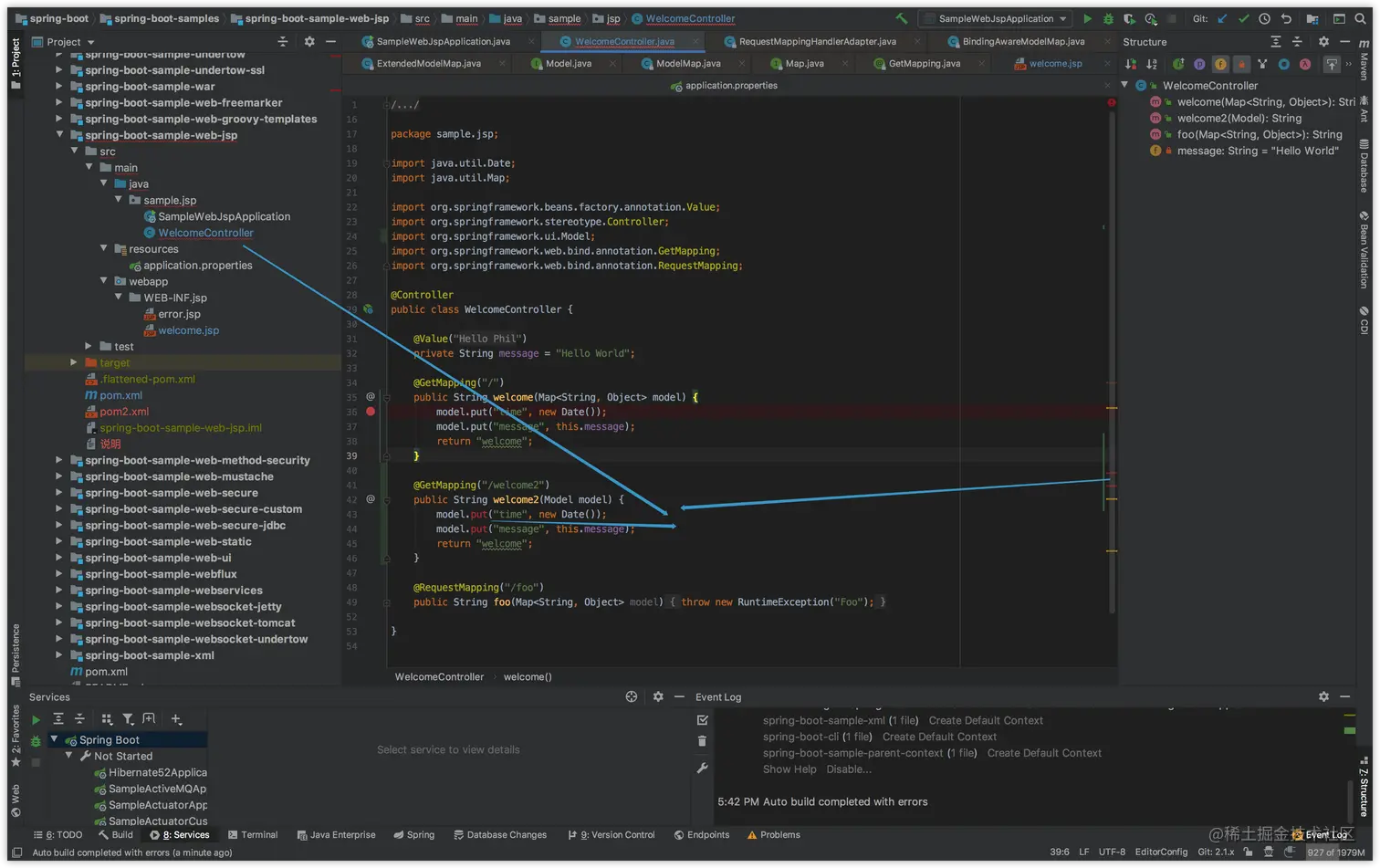Open Search Everywhere magnifier icon

(1360, 18)
